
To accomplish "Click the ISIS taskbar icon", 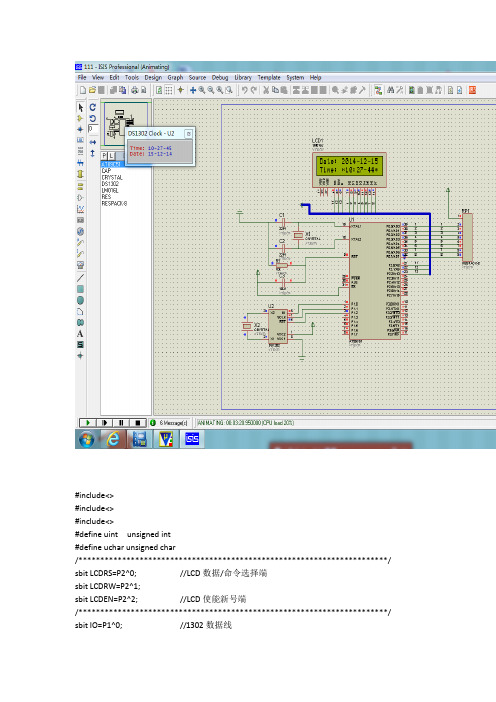I will pyautogui.click(x=192, y=439).
